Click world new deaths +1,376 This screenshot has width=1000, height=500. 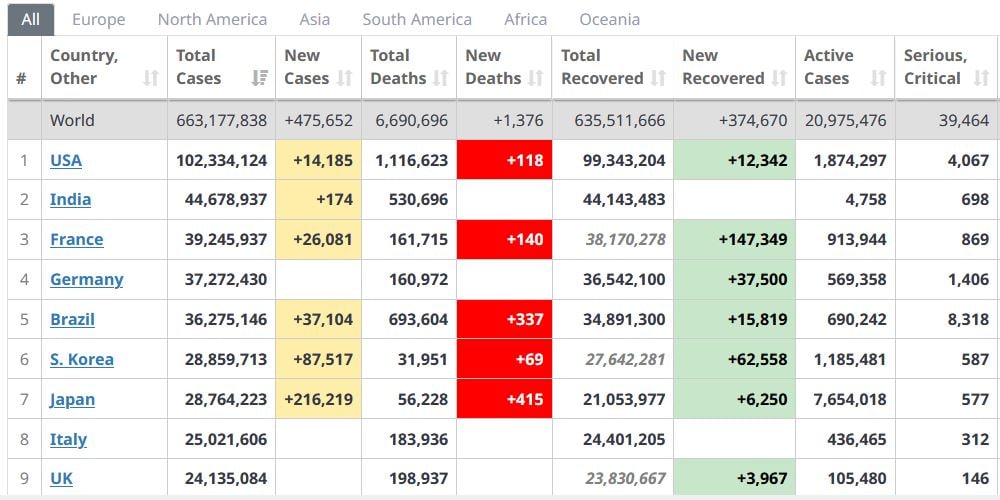tap(518, 121)
